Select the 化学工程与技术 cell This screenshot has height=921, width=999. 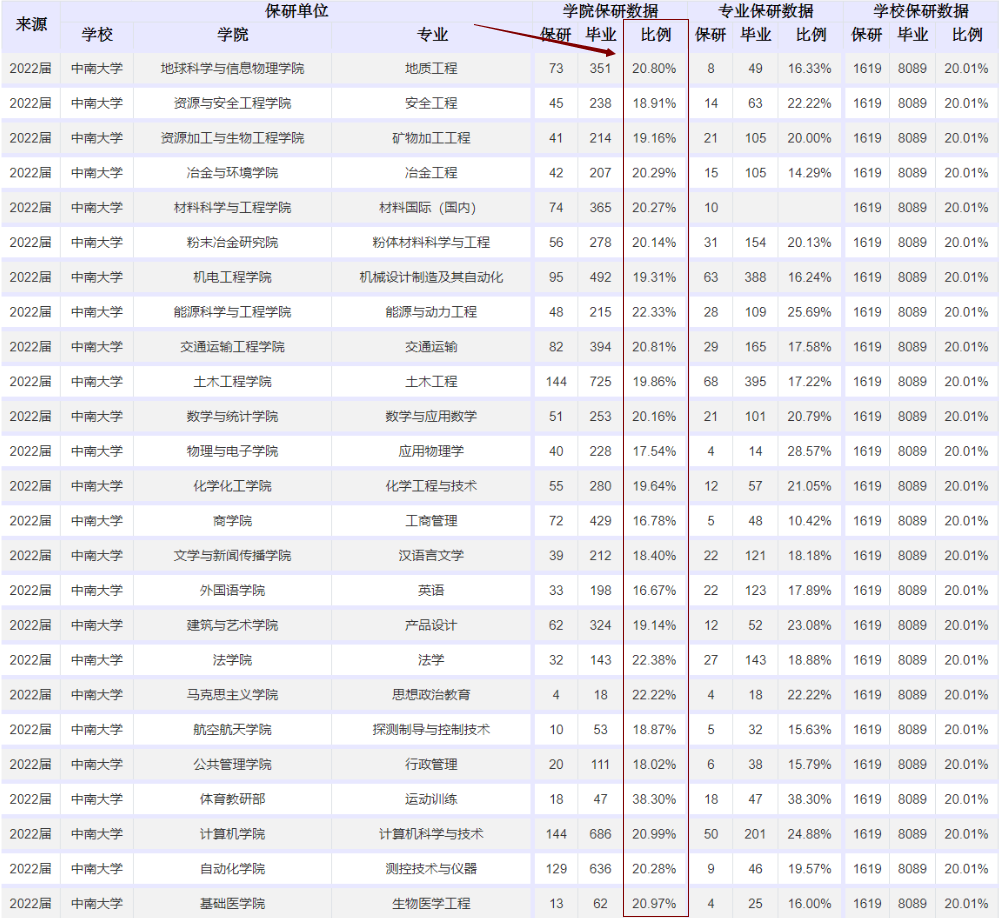[x=431, y=486]
